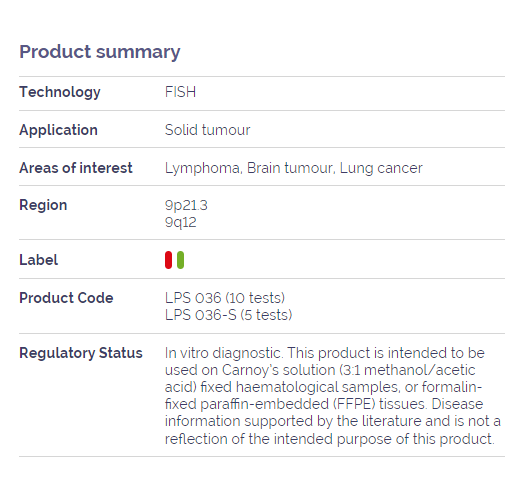530x498 pixels.
Task: Click the 9p21.3 region value
Action: pos(186,205)
